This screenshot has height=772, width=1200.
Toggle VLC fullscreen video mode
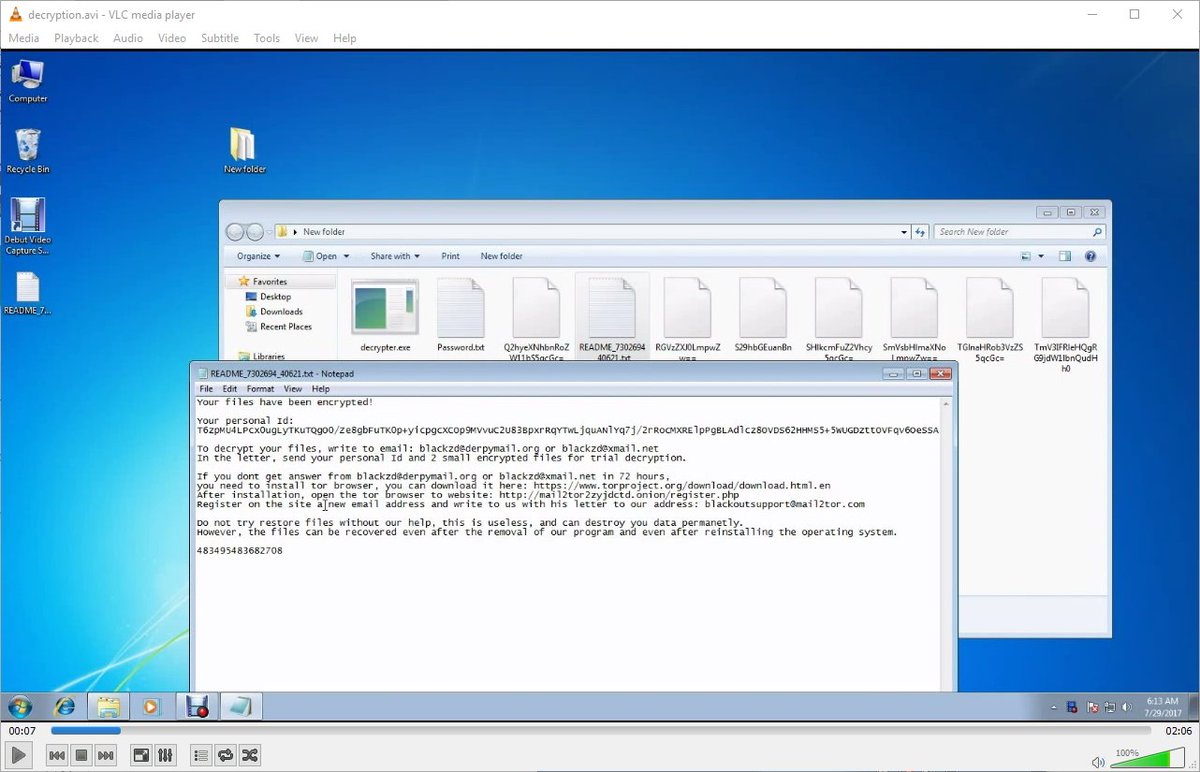[142, 755]
